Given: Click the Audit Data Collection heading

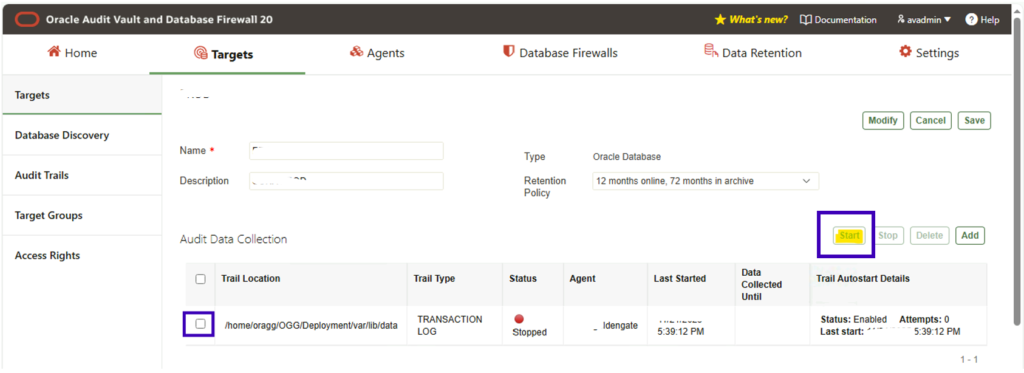Looking at the screenshot, I should pos(234,239).
